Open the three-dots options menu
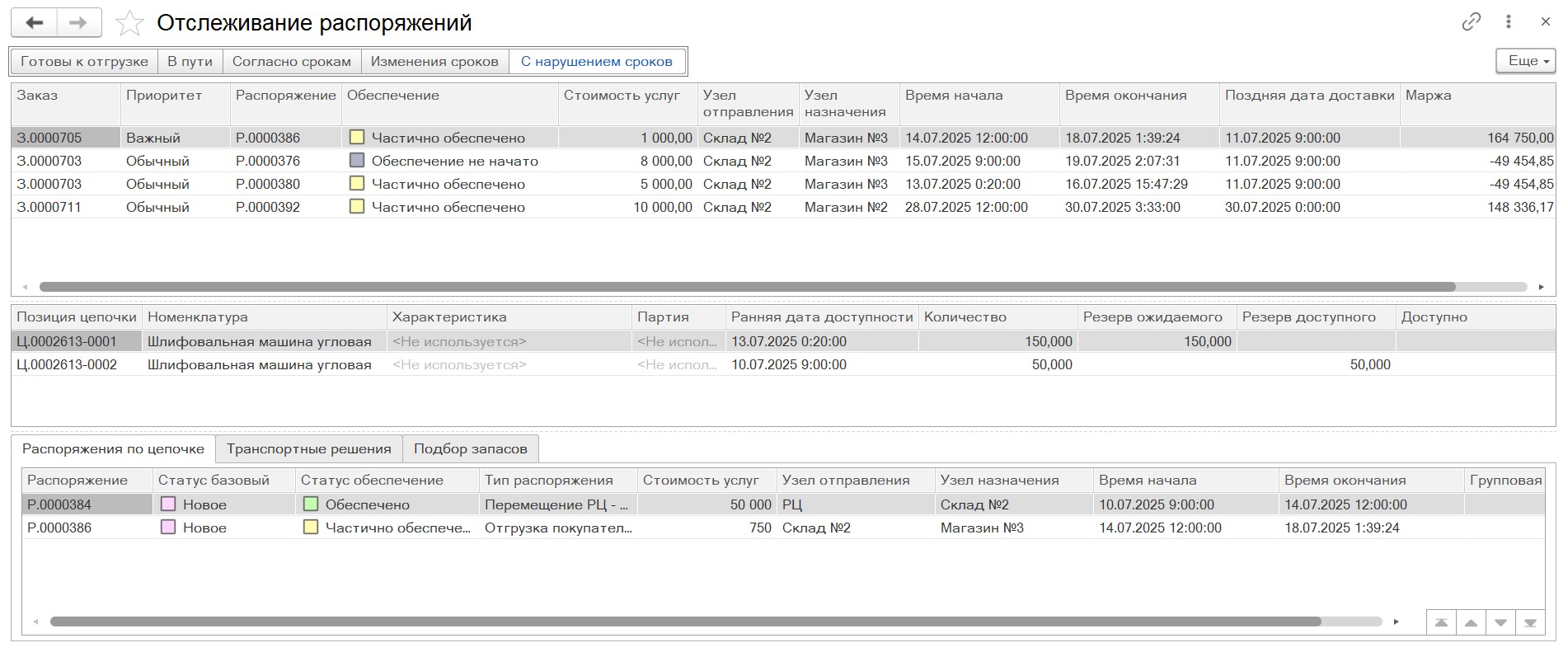The height and width of the screenshot is (652, 1568). pos(1509,22)
